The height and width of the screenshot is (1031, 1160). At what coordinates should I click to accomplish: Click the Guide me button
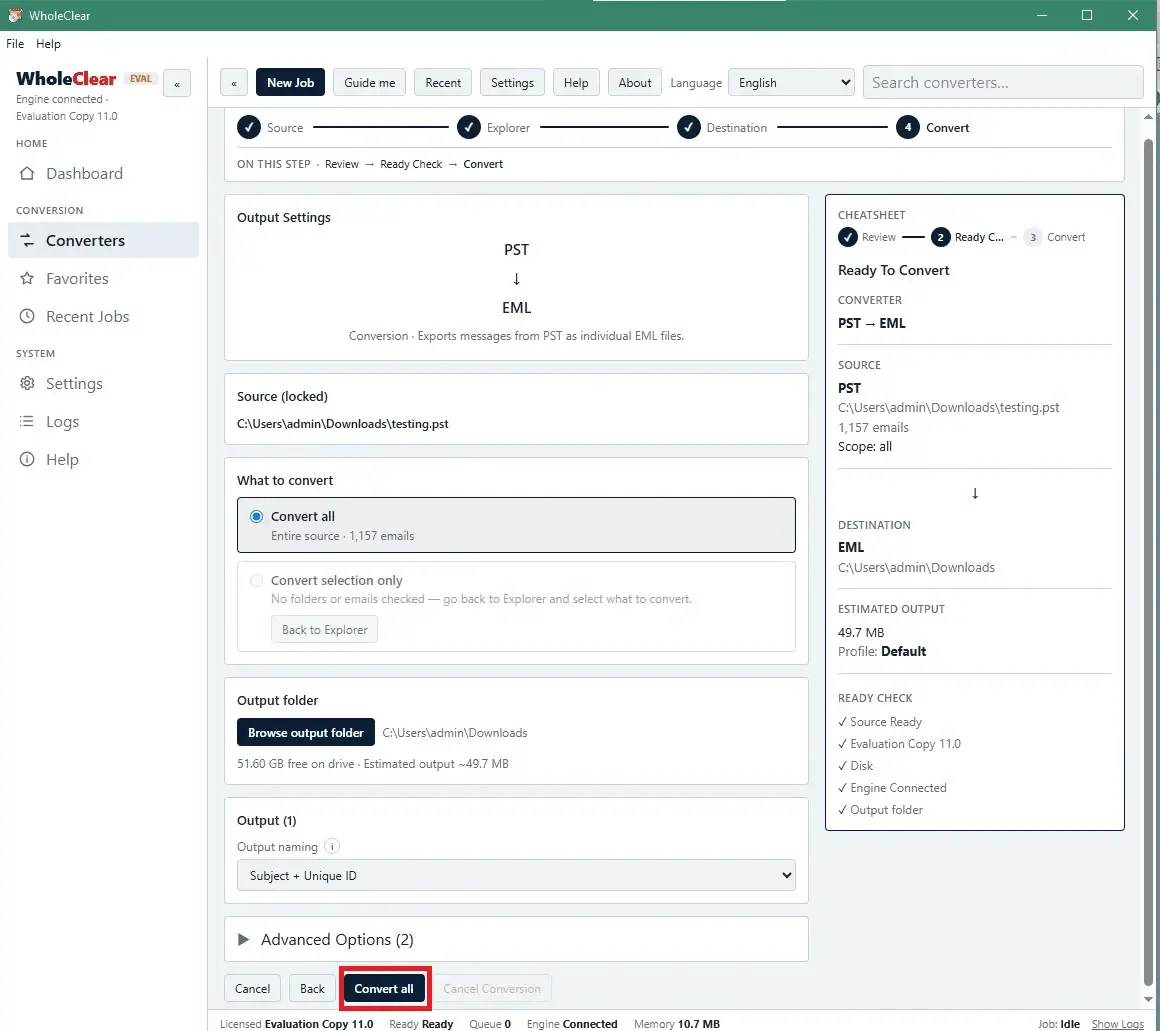[369, 83]
